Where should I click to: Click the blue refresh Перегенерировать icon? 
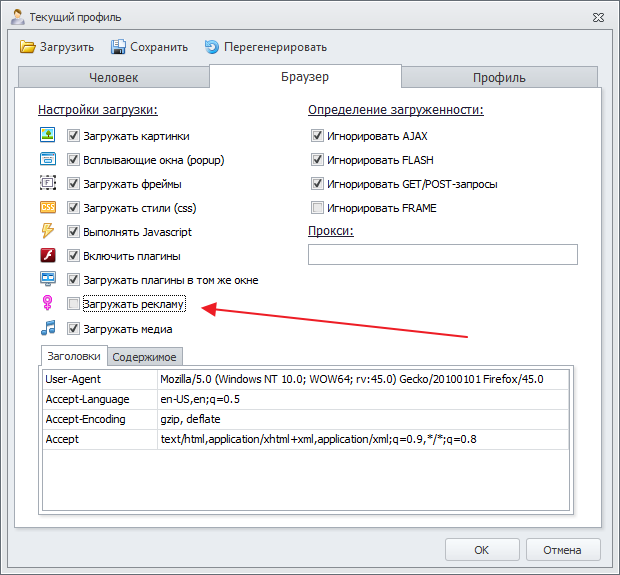(x=212, y=47)
